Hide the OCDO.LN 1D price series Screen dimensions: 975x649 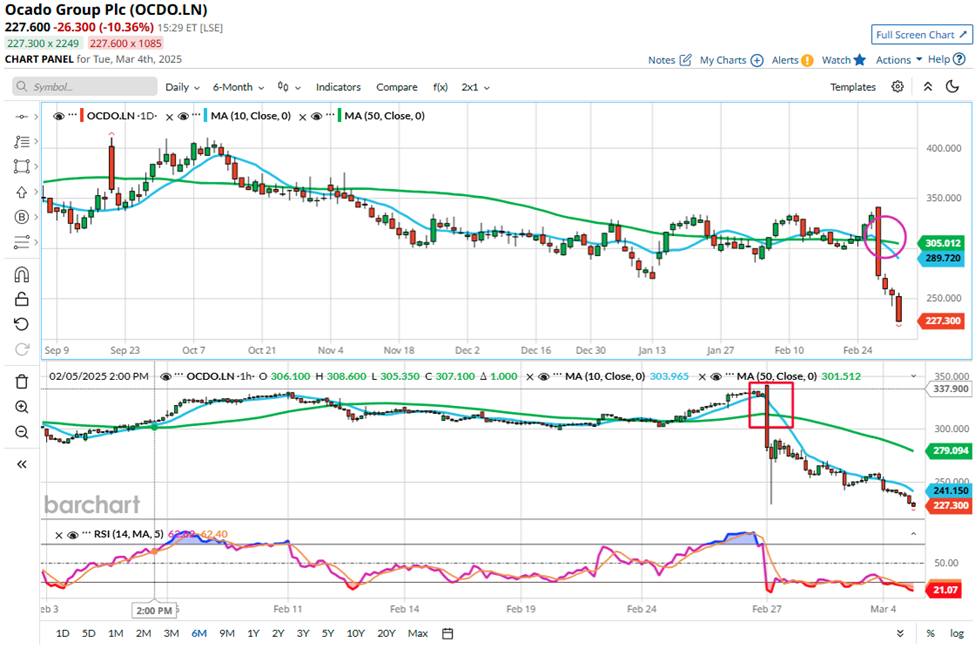click(x=59, y=116)
